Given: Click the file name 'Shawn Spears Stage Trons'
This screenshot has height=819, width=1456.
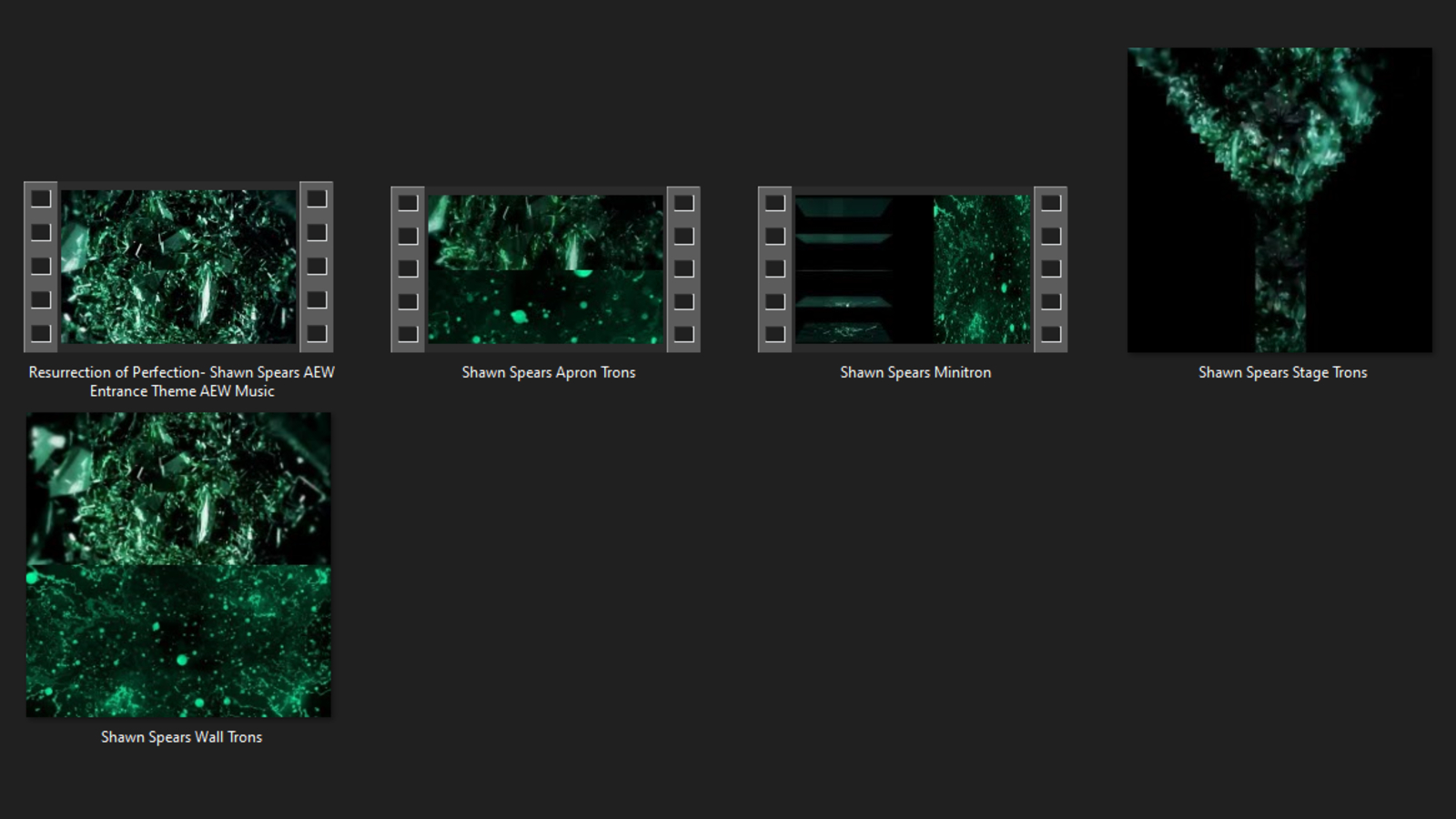Looking at the screenshot, I should coord(1282,372).
